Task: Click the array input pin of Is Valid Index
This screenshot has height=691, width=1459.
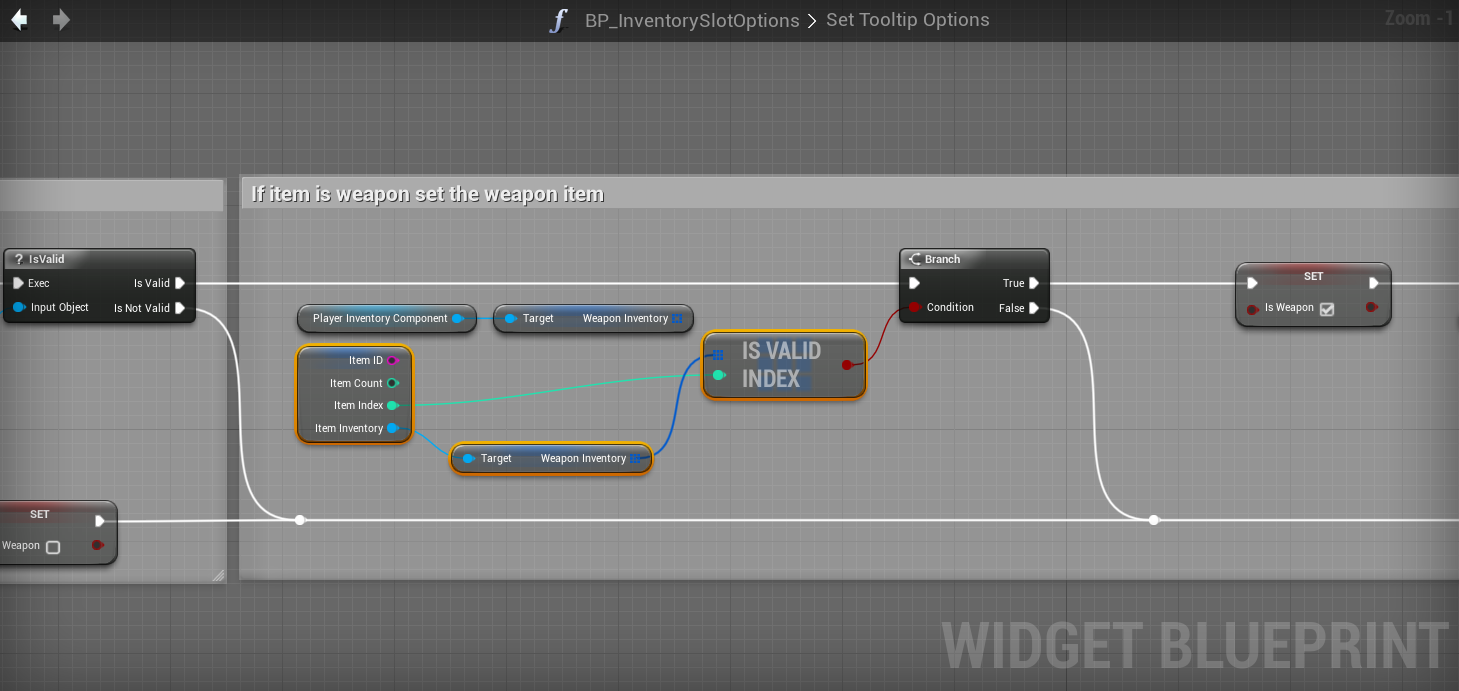Action: [x=718, y=354]
